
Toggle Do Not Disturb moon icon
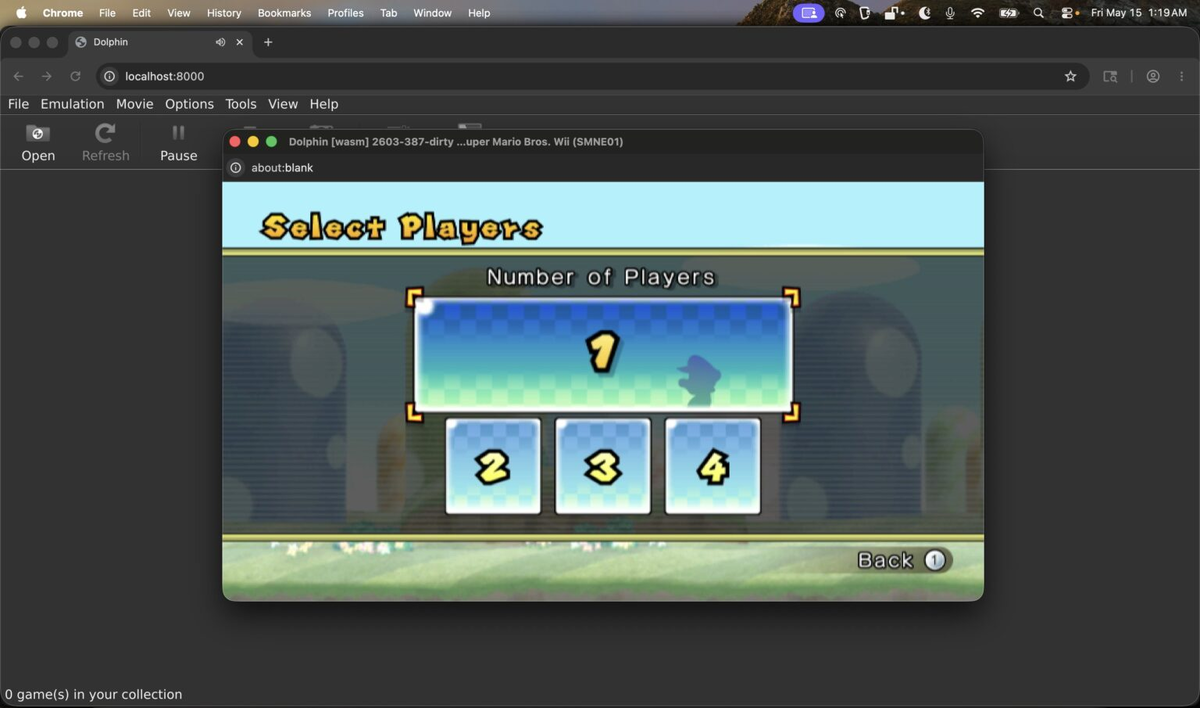[x=924, y=13]
